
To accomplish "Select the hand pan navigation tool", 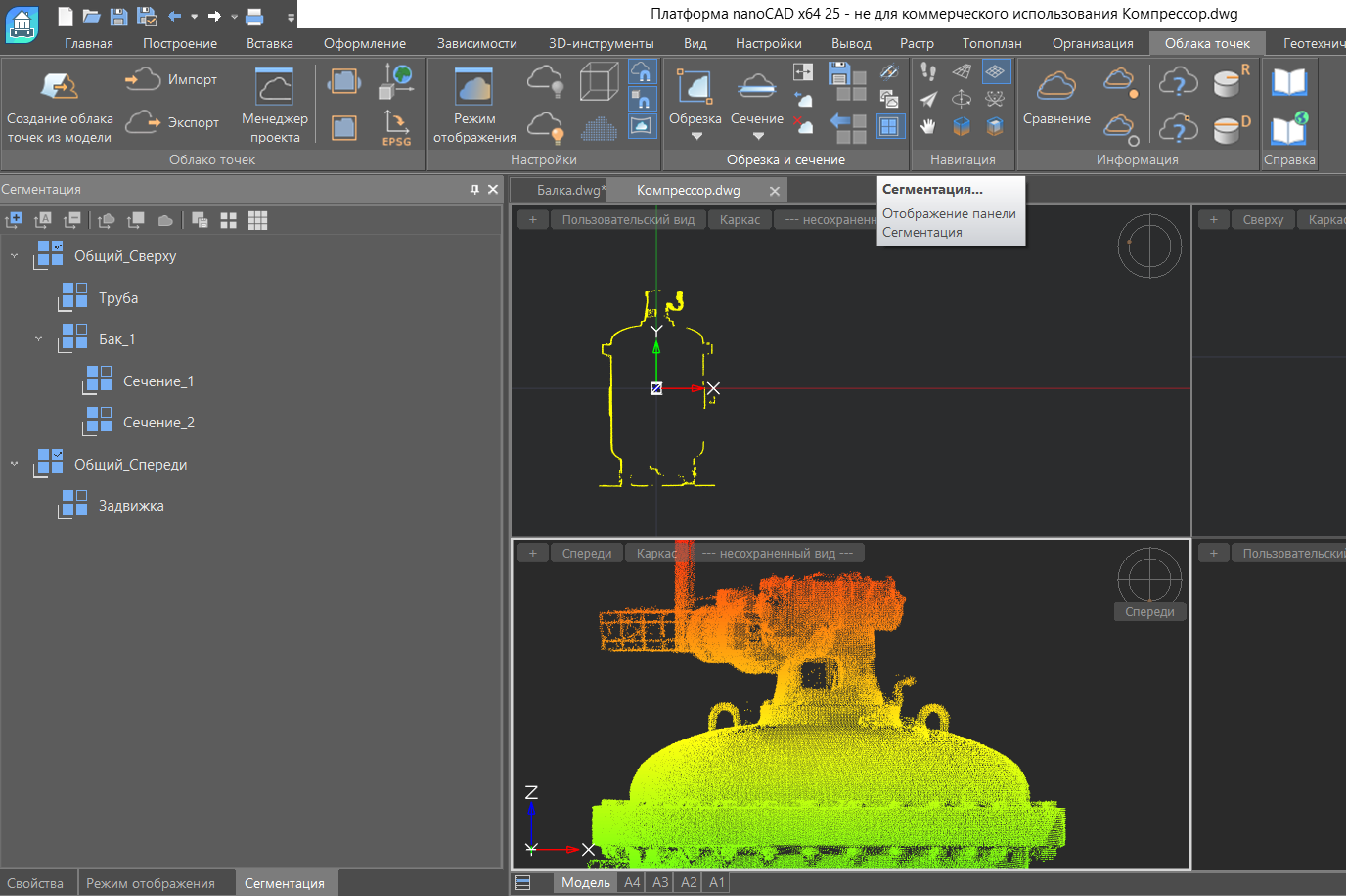I will [x=928, y=126].
